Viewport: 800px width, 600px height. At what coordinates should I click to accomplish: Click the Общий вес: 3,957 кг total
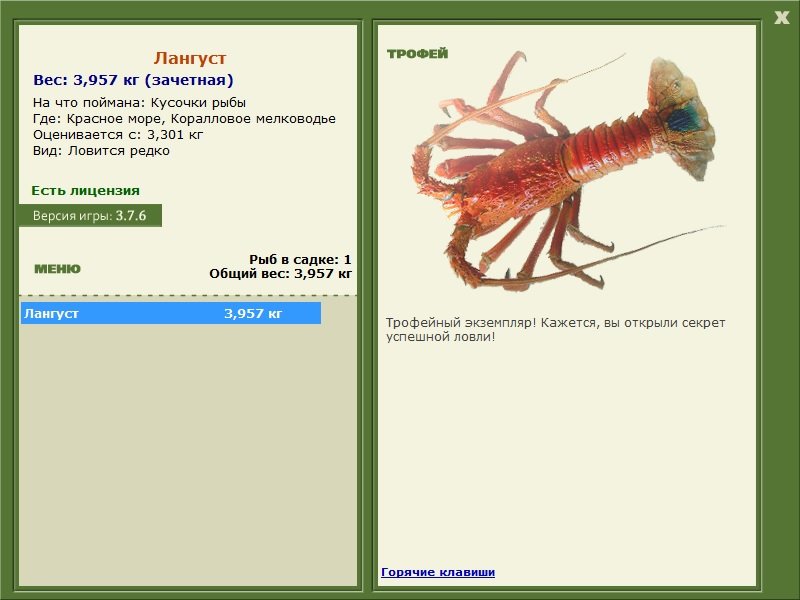(x=280, y=273)
